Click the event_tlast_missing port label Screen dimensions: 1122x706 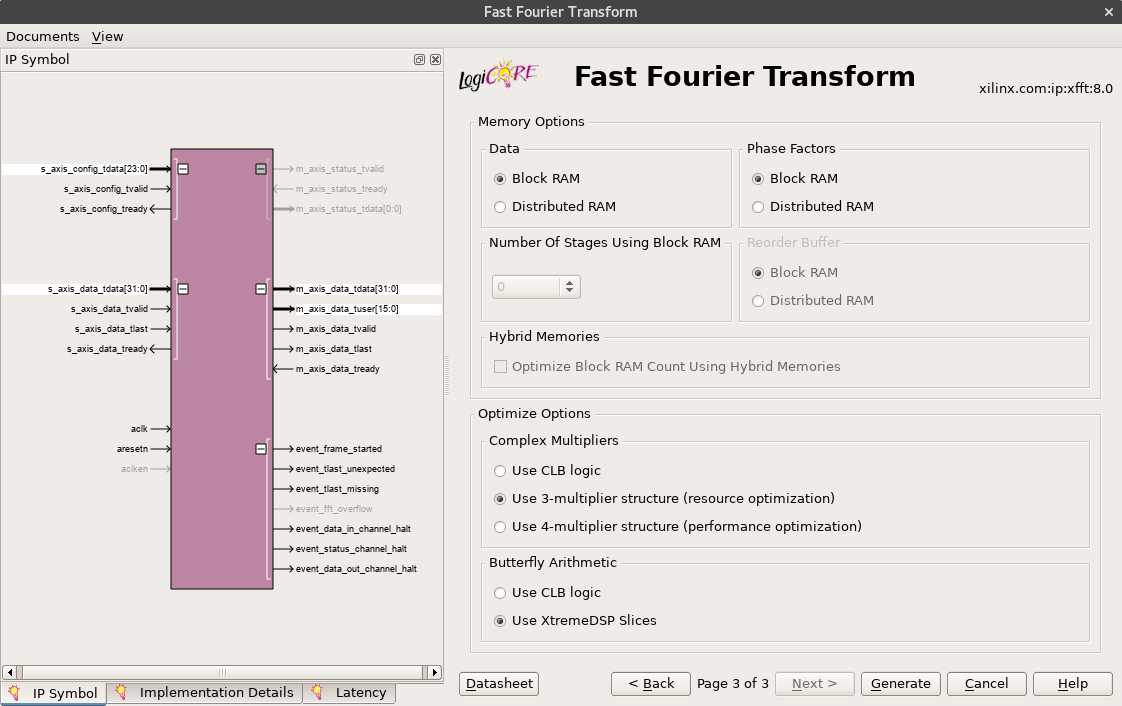pyautogui.click(x=337, y=489)
